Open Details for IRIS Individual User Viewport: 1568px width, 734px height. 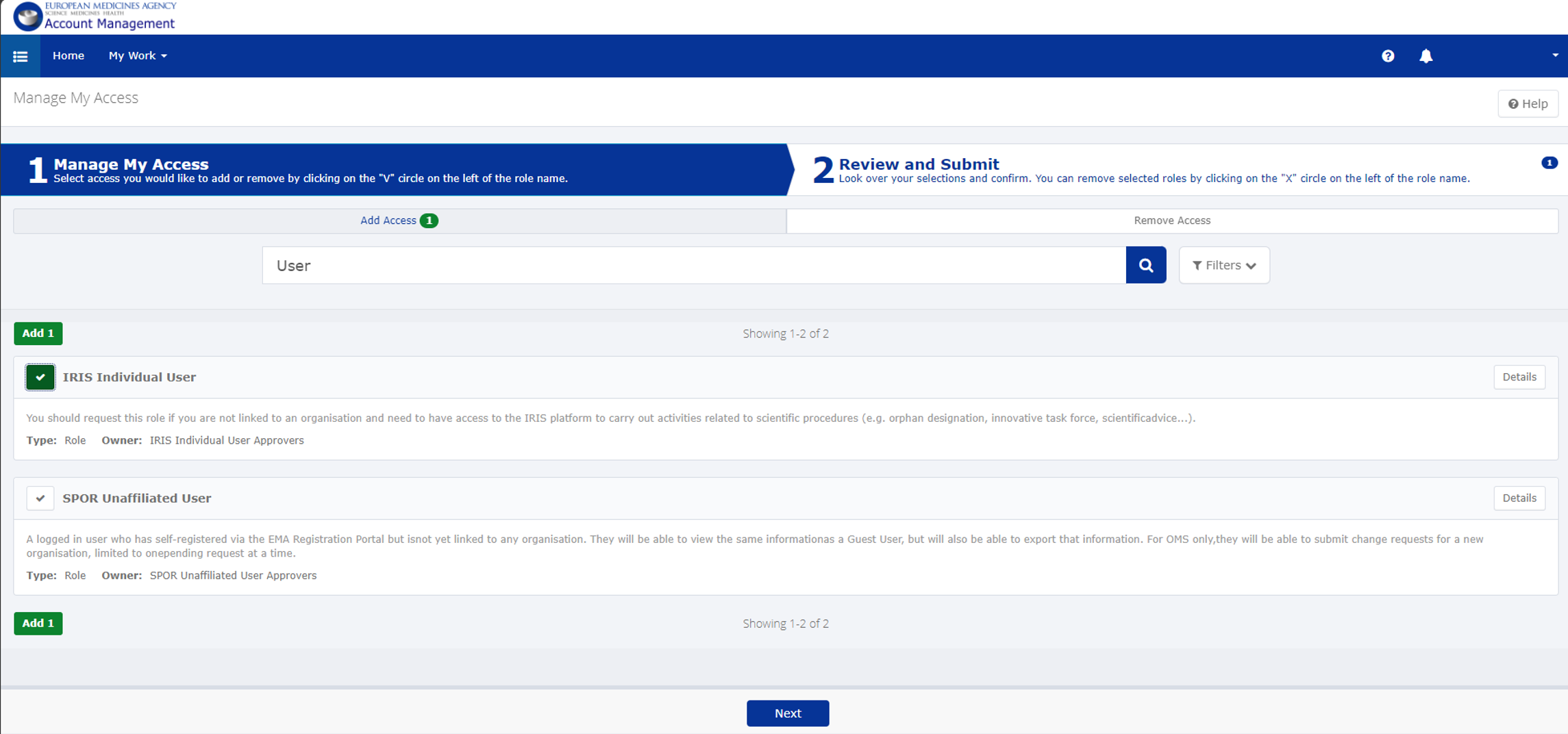(1519, 377)
